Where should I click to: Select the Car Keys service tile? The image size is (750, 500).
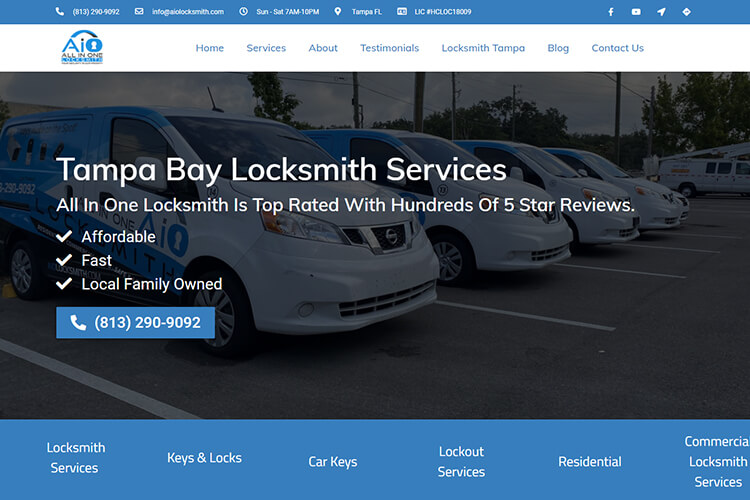tap(332, 462)
